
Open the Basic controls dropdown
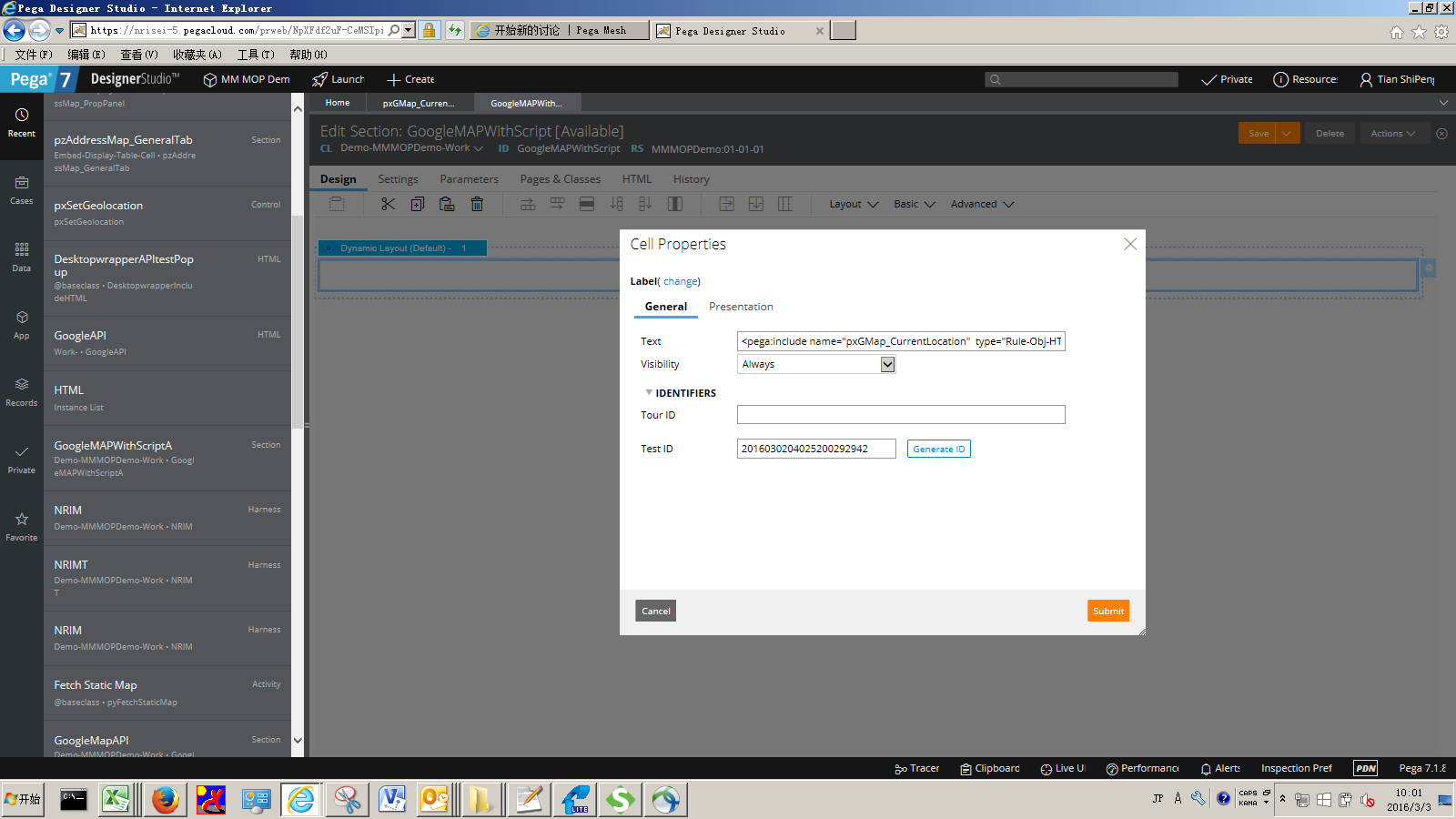[914, 204]
